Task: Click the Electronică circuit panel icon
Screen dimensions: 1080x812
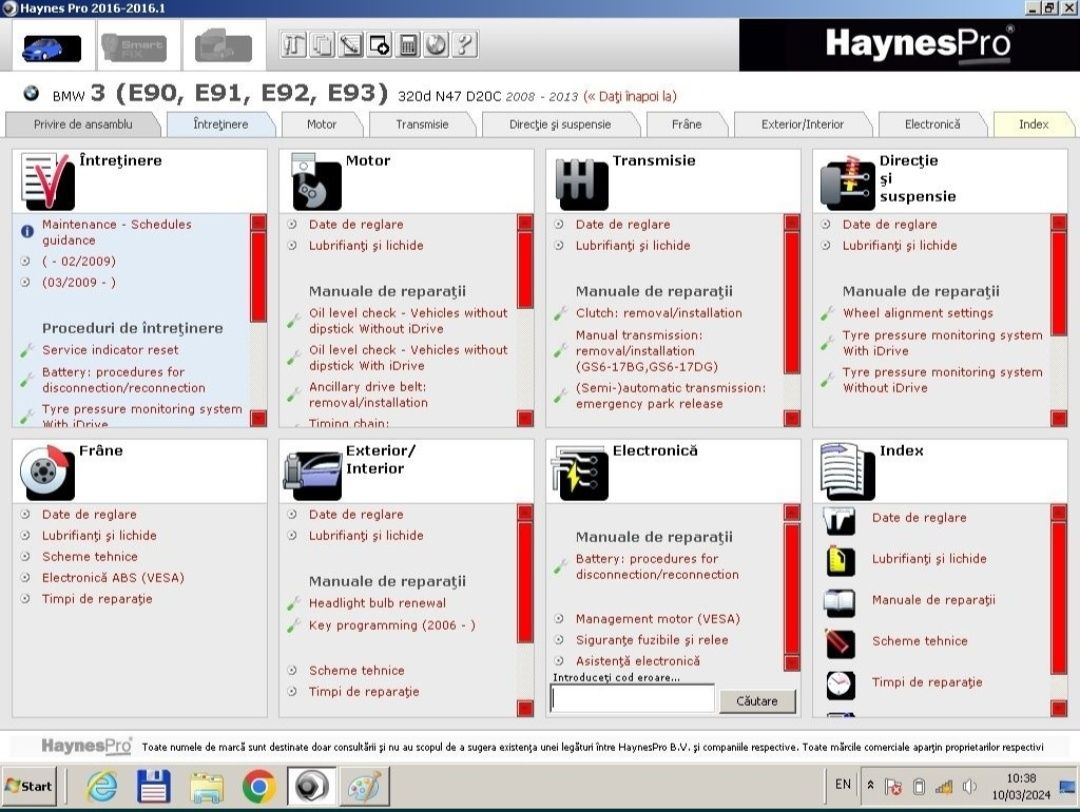Action: tap(580, 473)
